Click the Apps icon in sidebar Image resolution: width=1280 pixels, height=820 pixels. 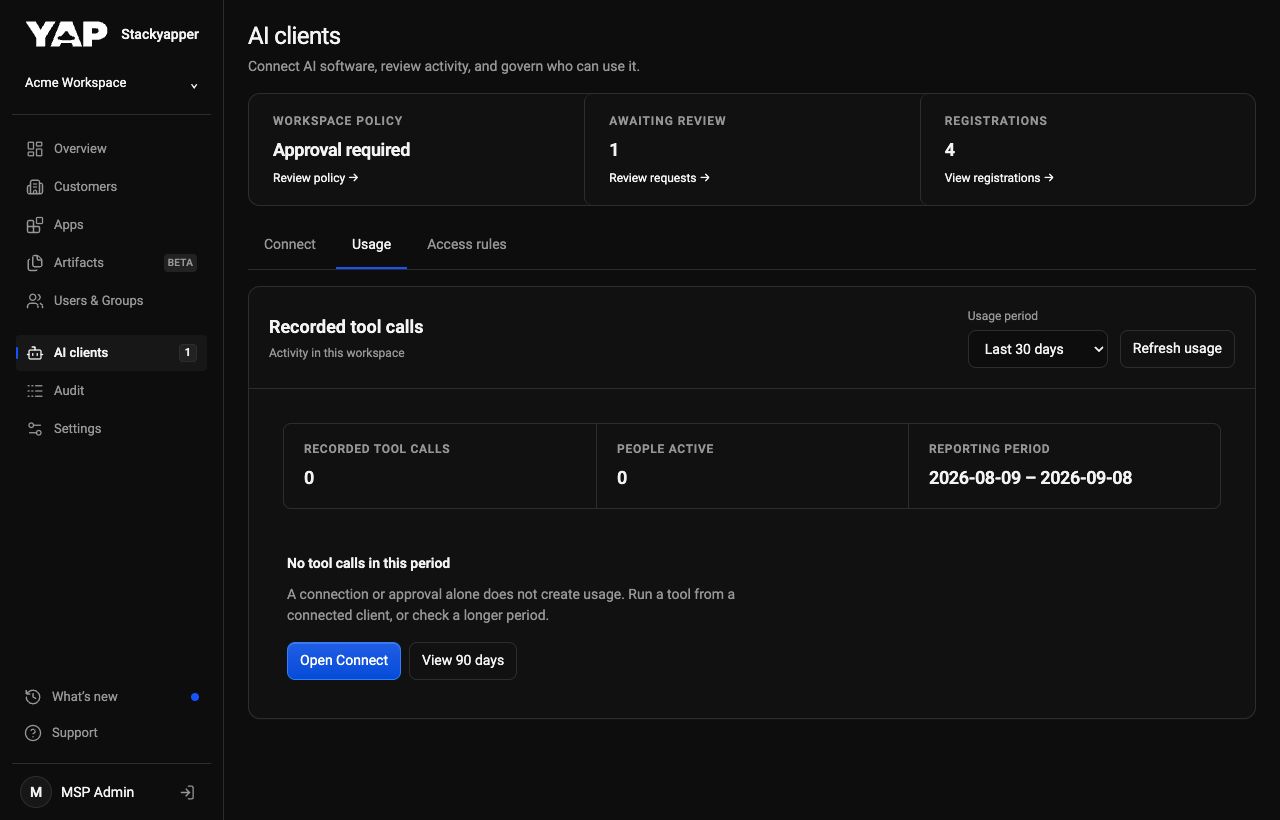[x=35, y=225]
